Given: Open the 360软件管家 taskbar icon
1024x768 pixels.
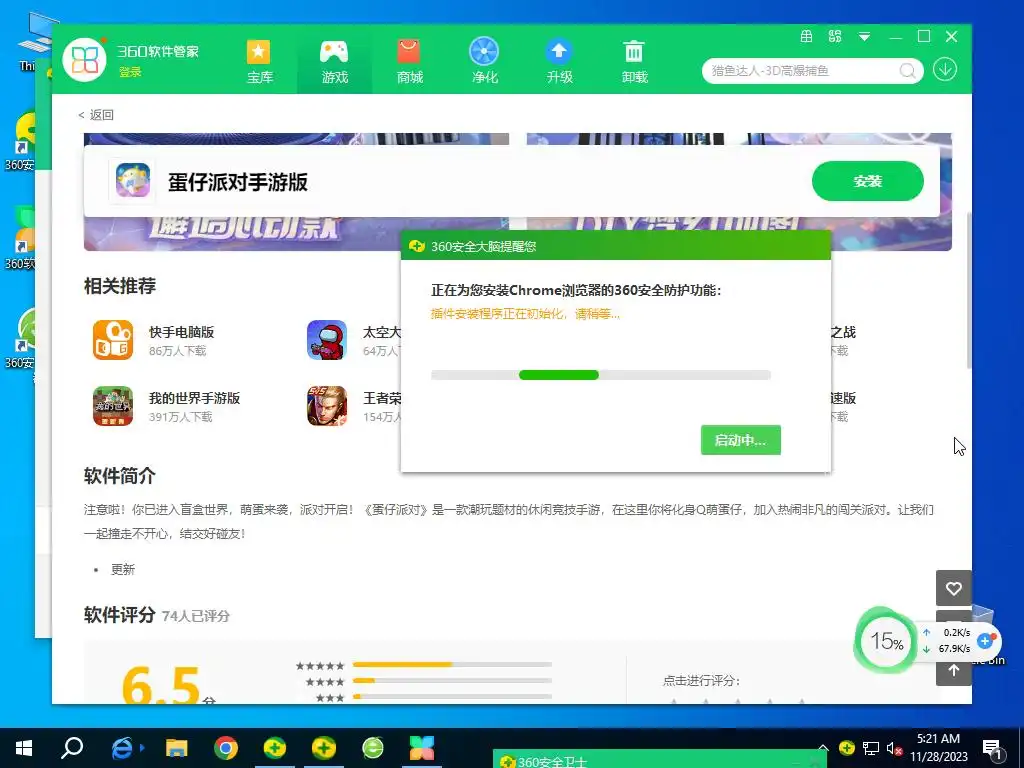Looking at the screenshot, I should [422, 748].
